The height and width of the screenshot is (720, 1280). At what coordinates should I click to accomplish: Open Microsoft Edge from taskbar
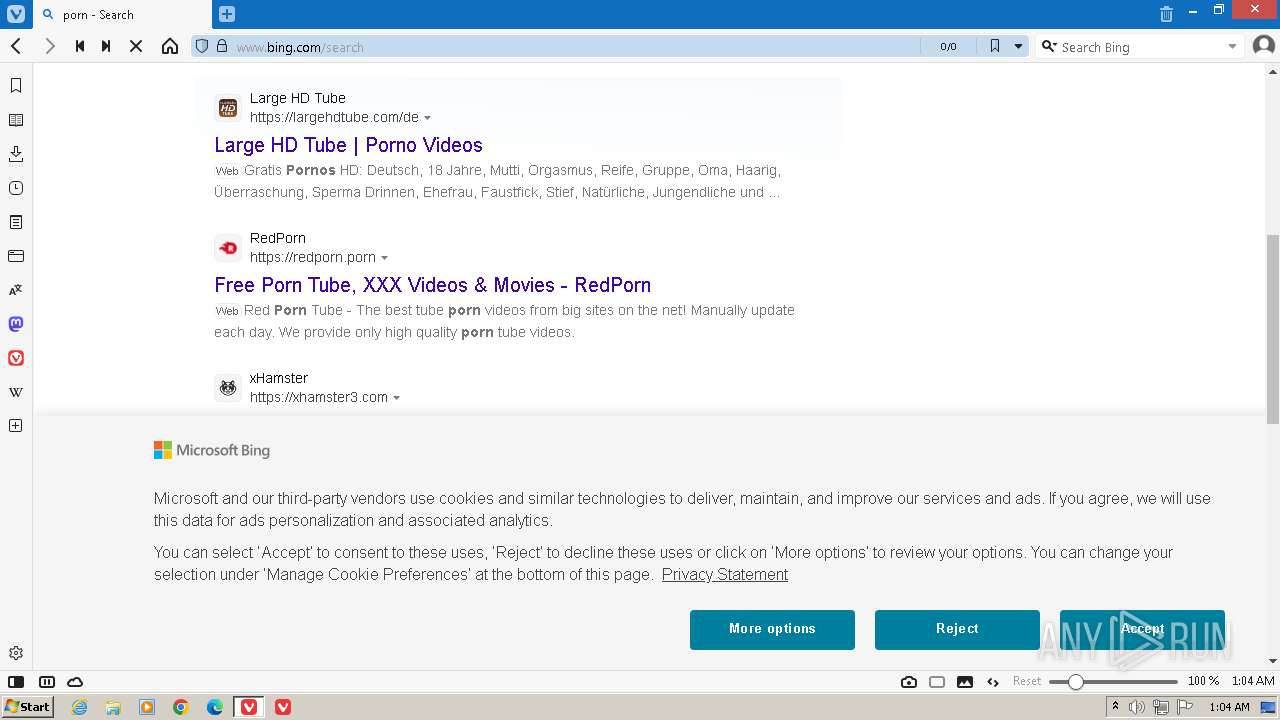point(215,707)
